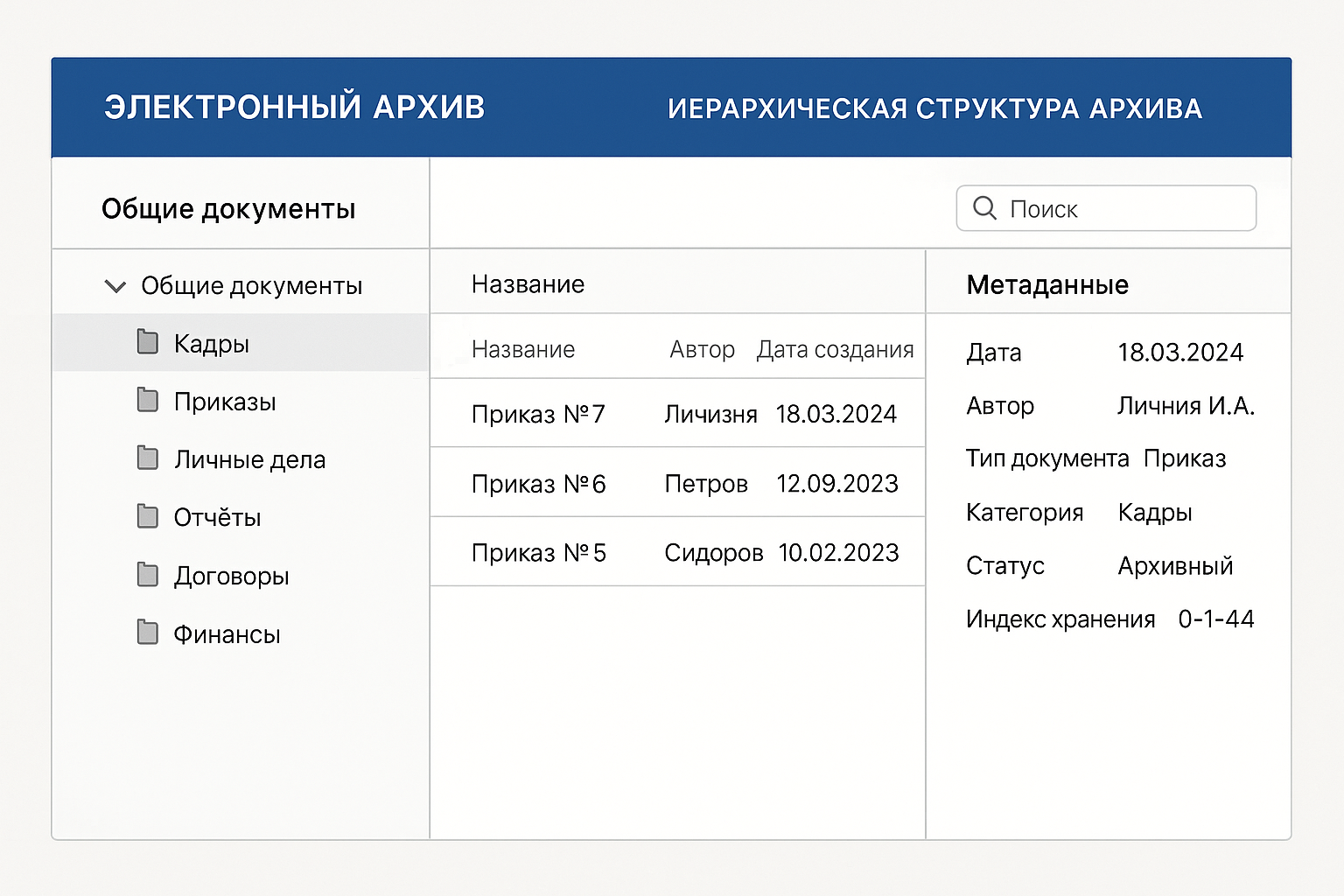The height and width of the screenshot is (896, 1344).
Task: Click the folder icon beside Финансы
Action: coord(148,633)
